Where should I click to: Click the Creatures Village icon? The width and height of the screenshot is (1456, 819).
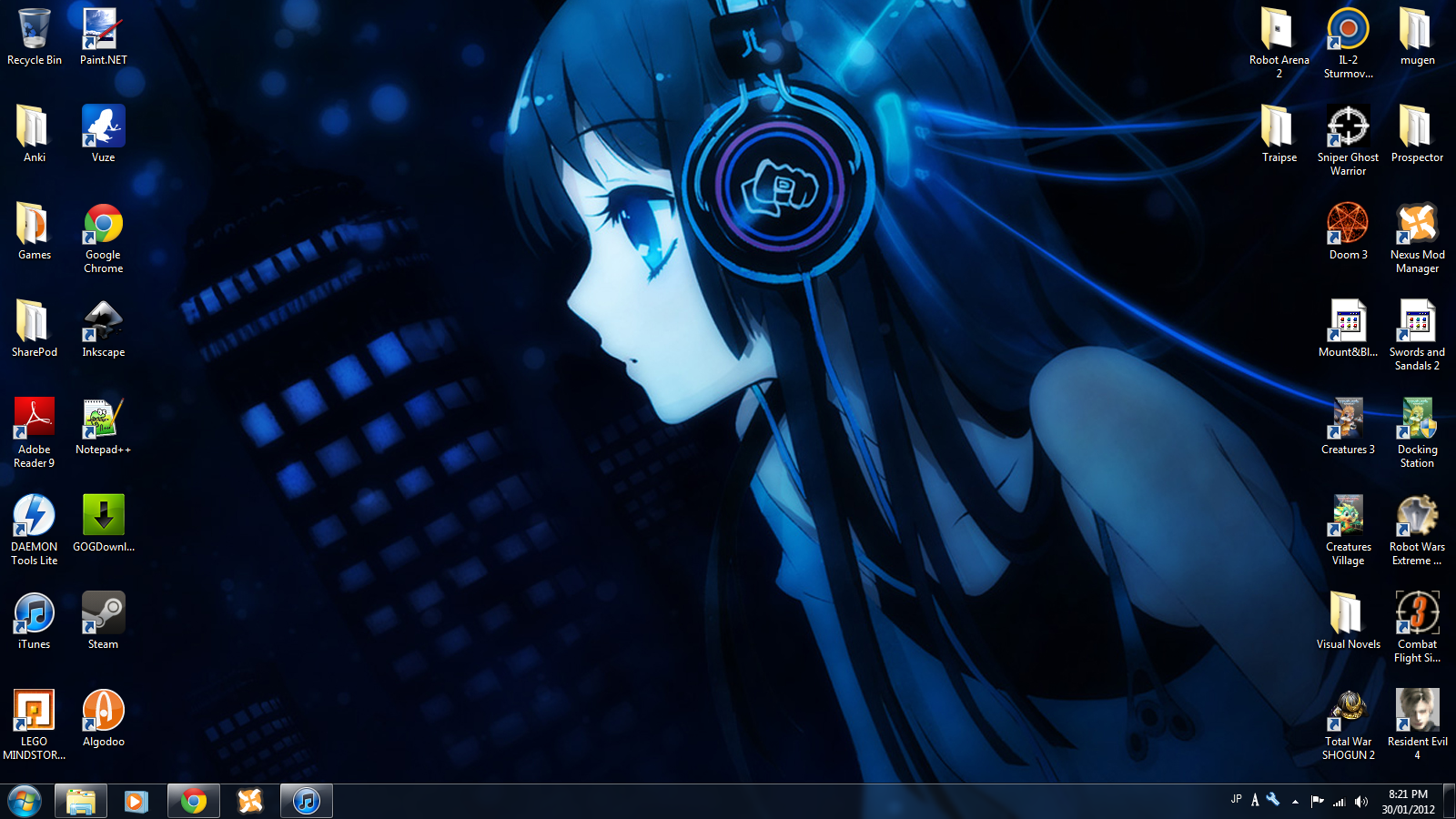[x=1348, y=530]
